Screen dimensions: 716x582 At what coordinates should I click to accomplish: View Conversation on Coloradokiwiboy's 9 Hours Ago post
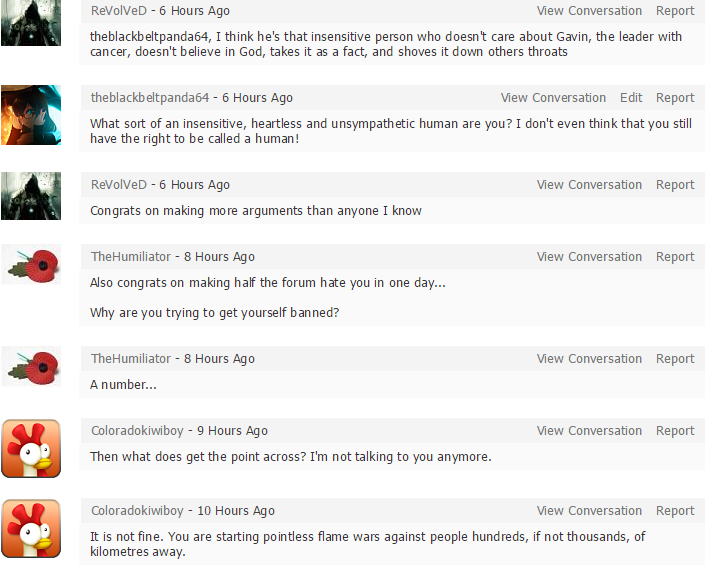click(x=589, y=431)
